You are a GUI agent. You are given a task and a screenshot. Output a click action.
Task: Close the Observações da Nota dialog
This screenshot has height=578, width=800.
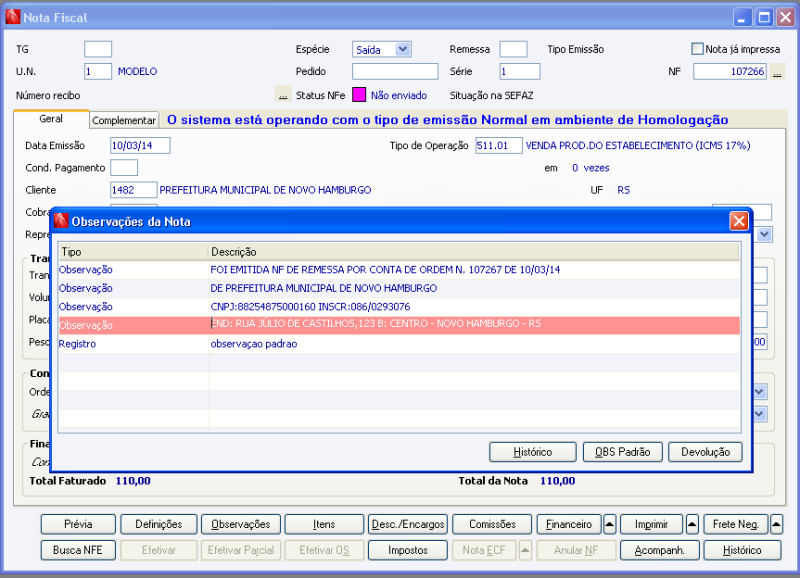(739, 221)
